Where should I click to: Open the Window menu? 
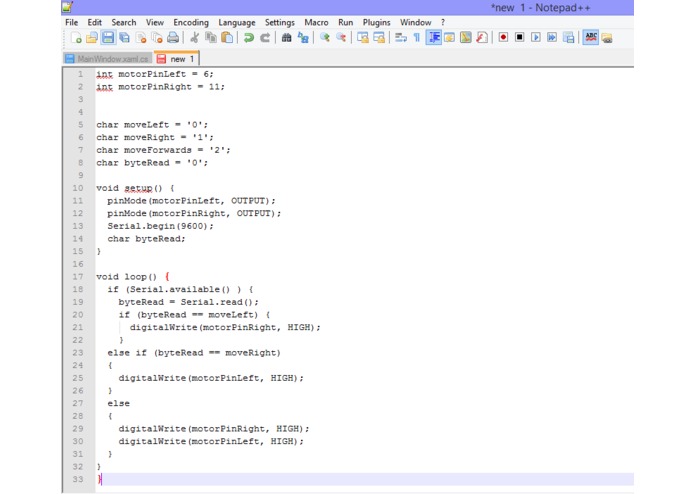[x=415, y=22]
